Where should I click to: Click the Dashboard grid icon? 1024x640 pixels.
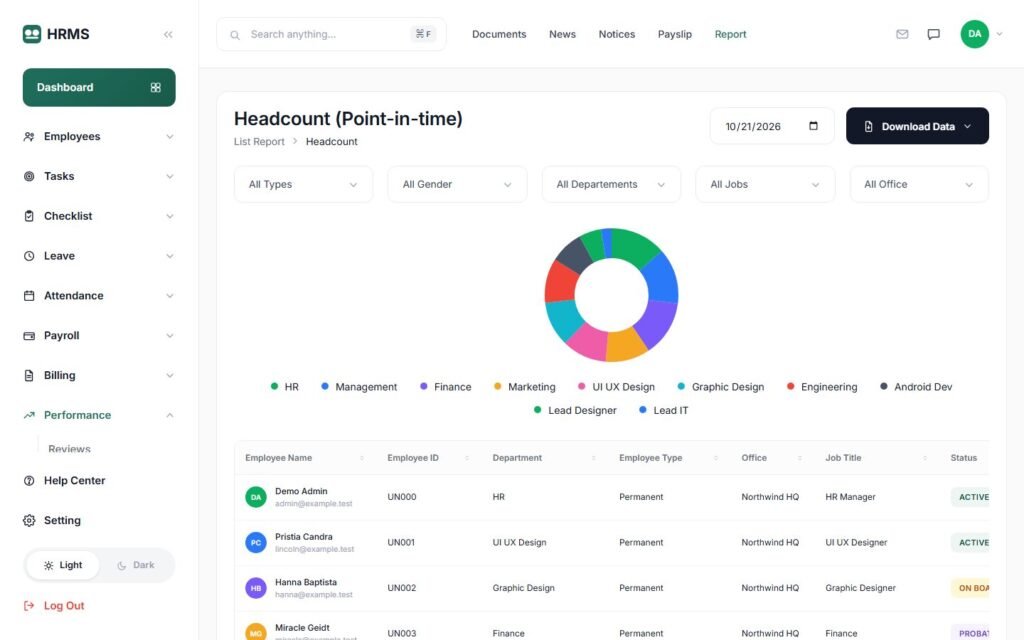(x=155, y=88)
